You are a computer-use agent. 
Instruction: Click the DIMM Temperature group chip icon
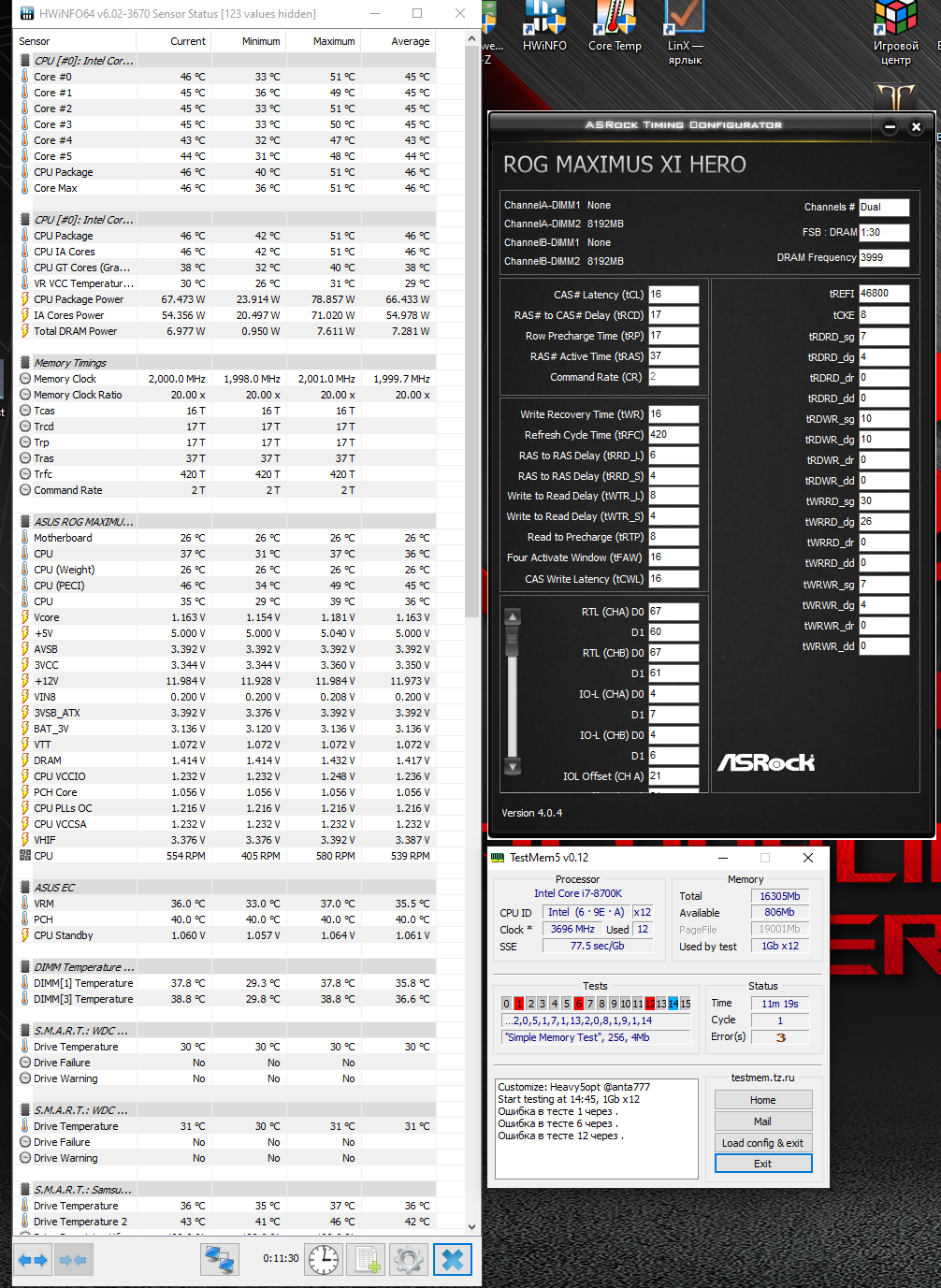25,967
